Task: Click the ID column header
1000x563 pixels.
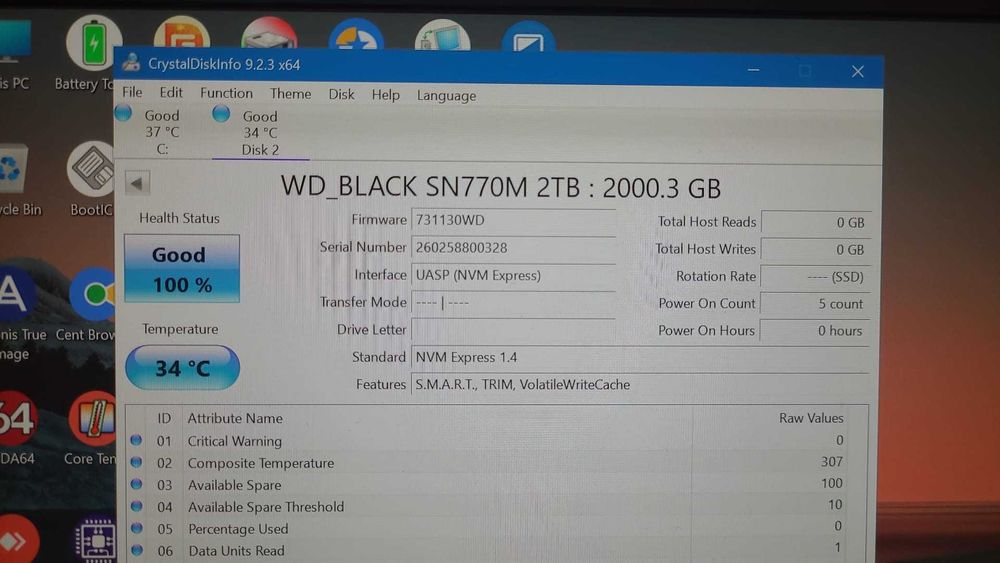Action: click(164, 418)
